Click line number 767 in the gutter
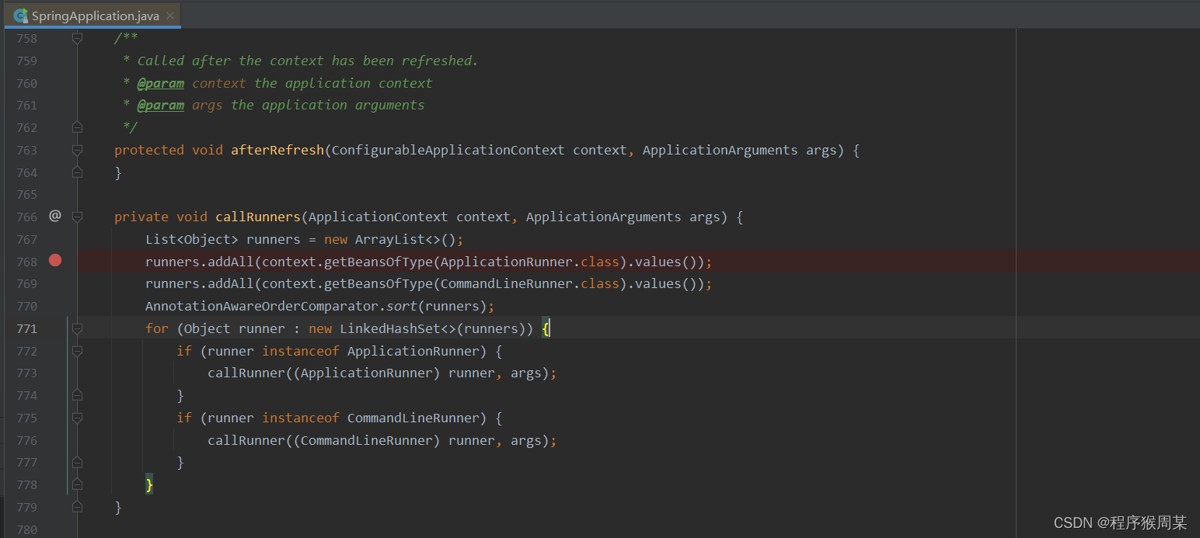Screen dimensions: 1200x538 click(27, 239)
